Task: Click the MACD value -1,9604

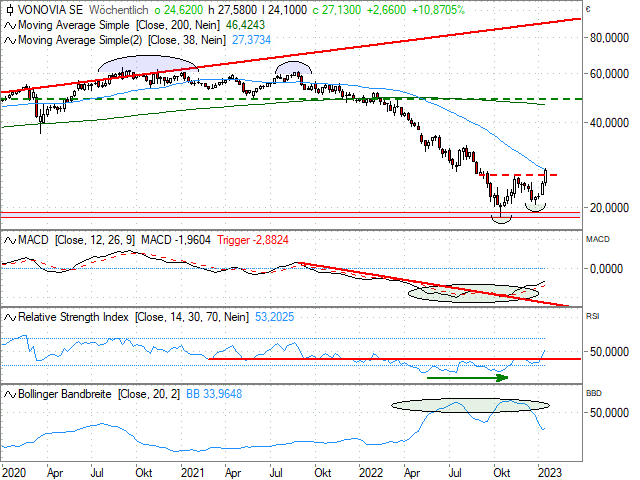Action: point(193,240)
